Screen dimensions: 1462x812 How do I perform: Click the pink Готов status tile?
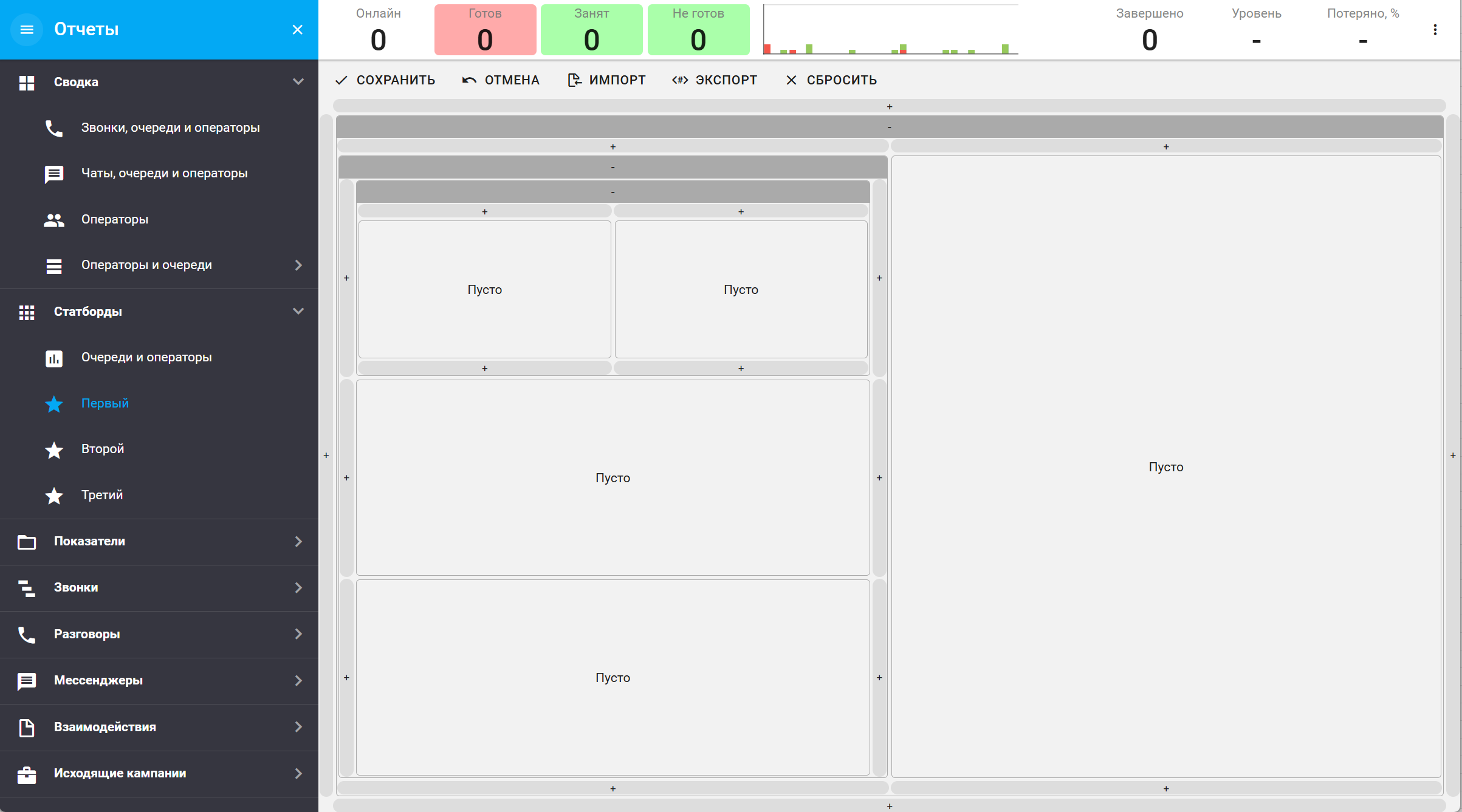485,30
